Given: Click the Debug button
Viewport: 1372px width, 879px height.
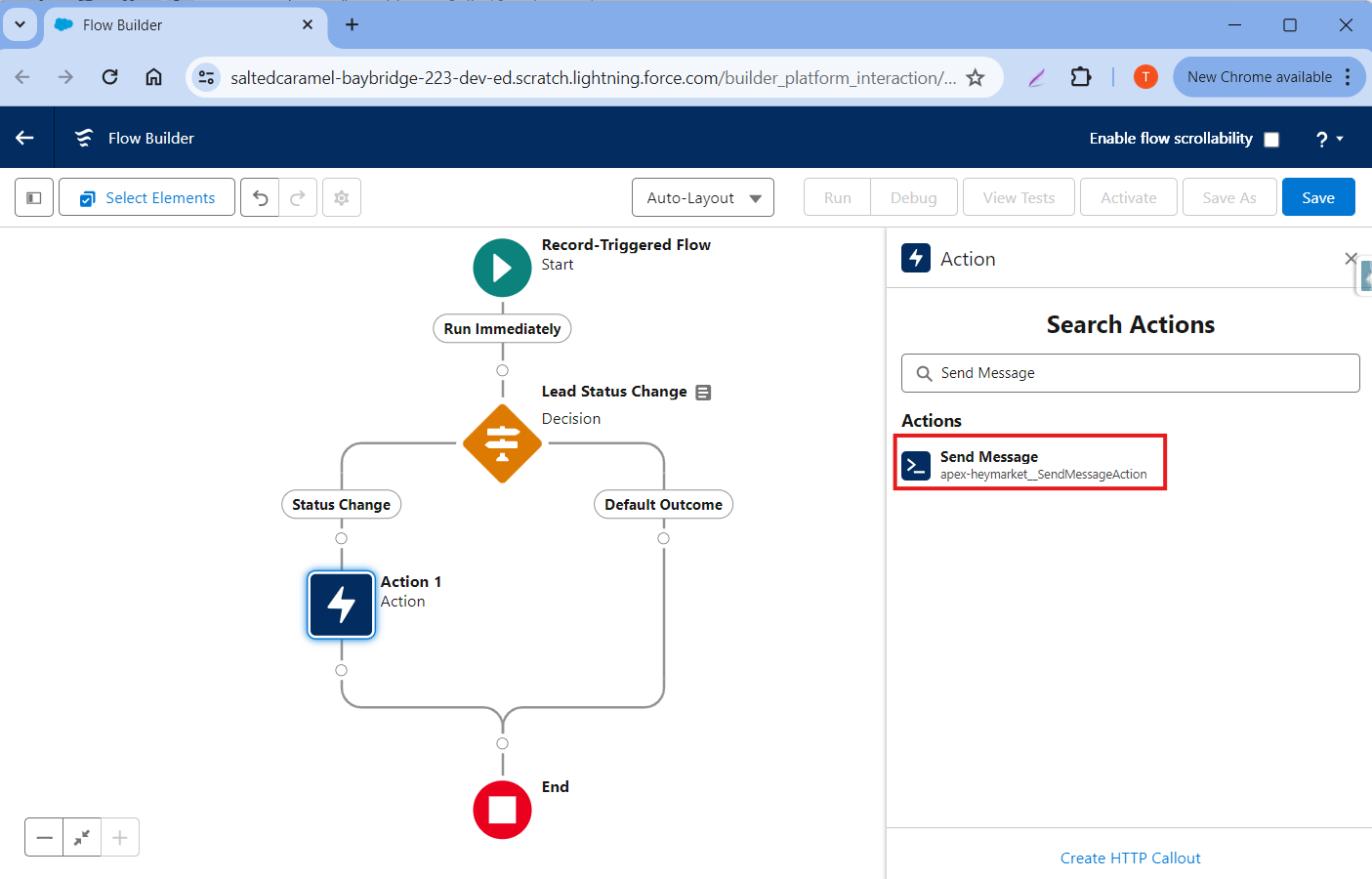Looking at the screenshot, I should pos(913,197).
